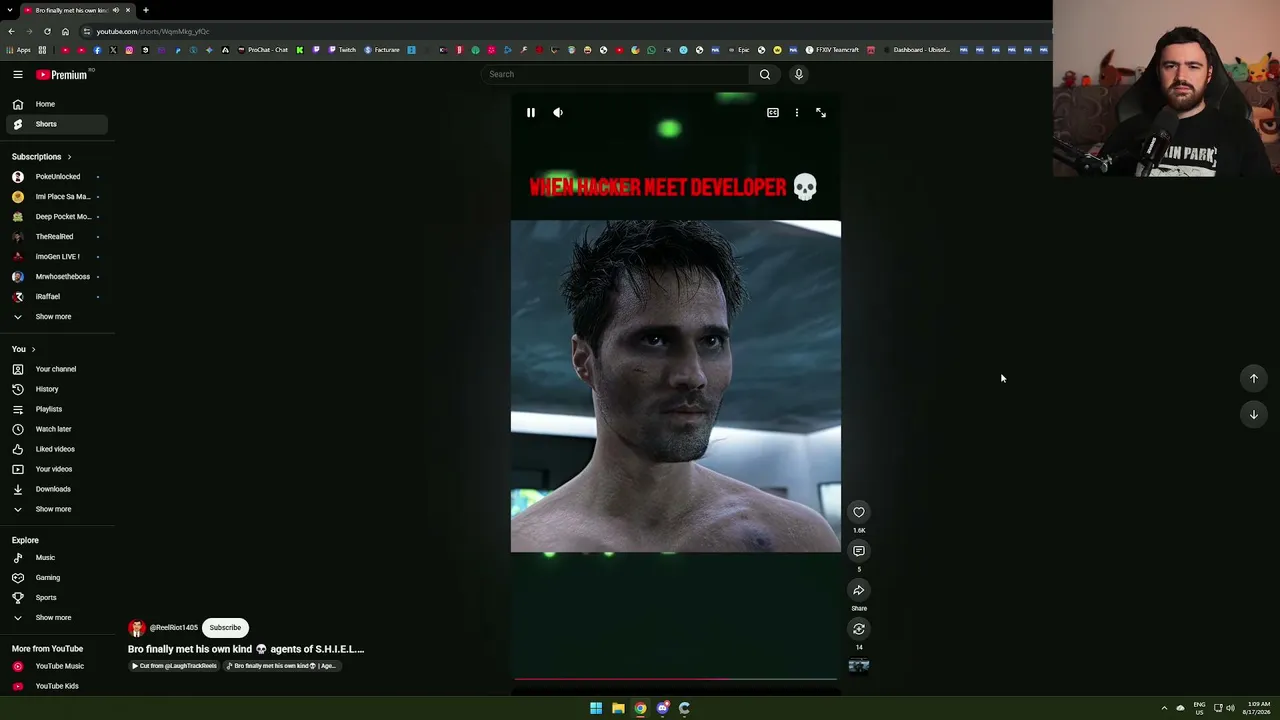Open a new browser tab
1280x720 pixels.
click(x=146, y=10)
